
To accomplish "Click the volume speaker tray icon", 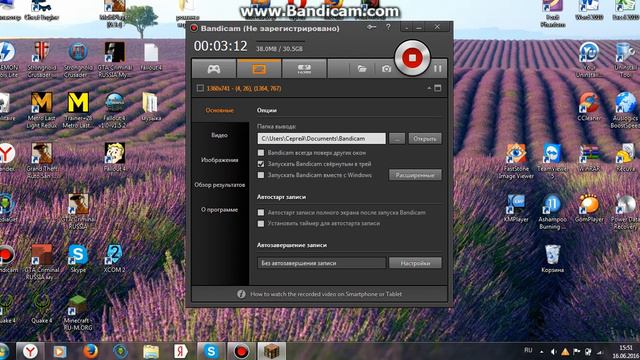I will (553, 351).
